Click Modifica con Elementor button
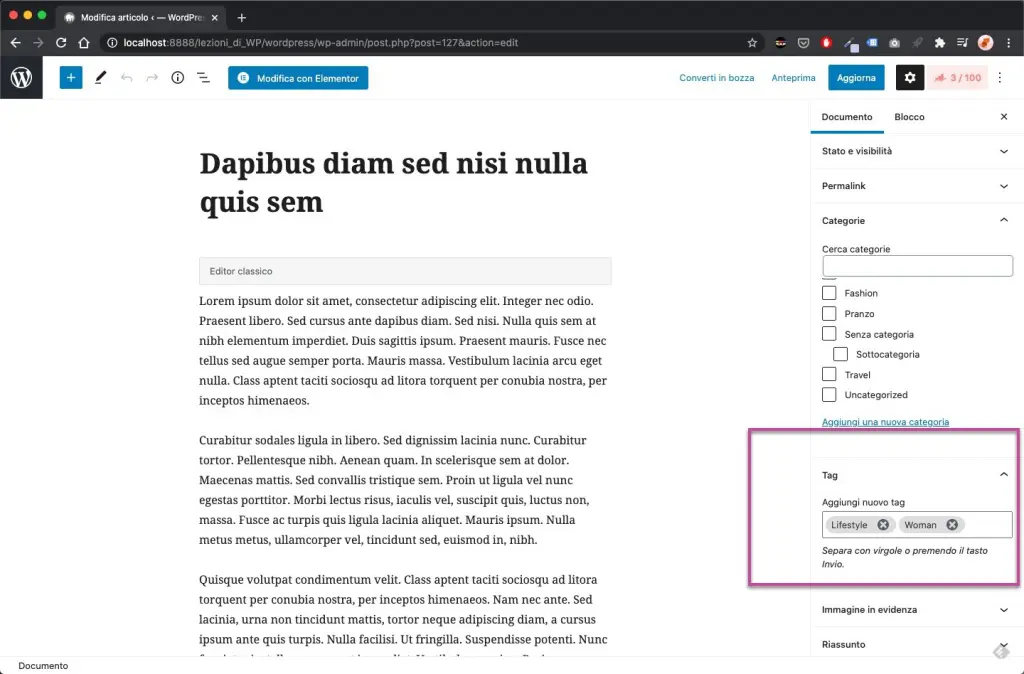 pyautogui.click(x=298, y=78)
